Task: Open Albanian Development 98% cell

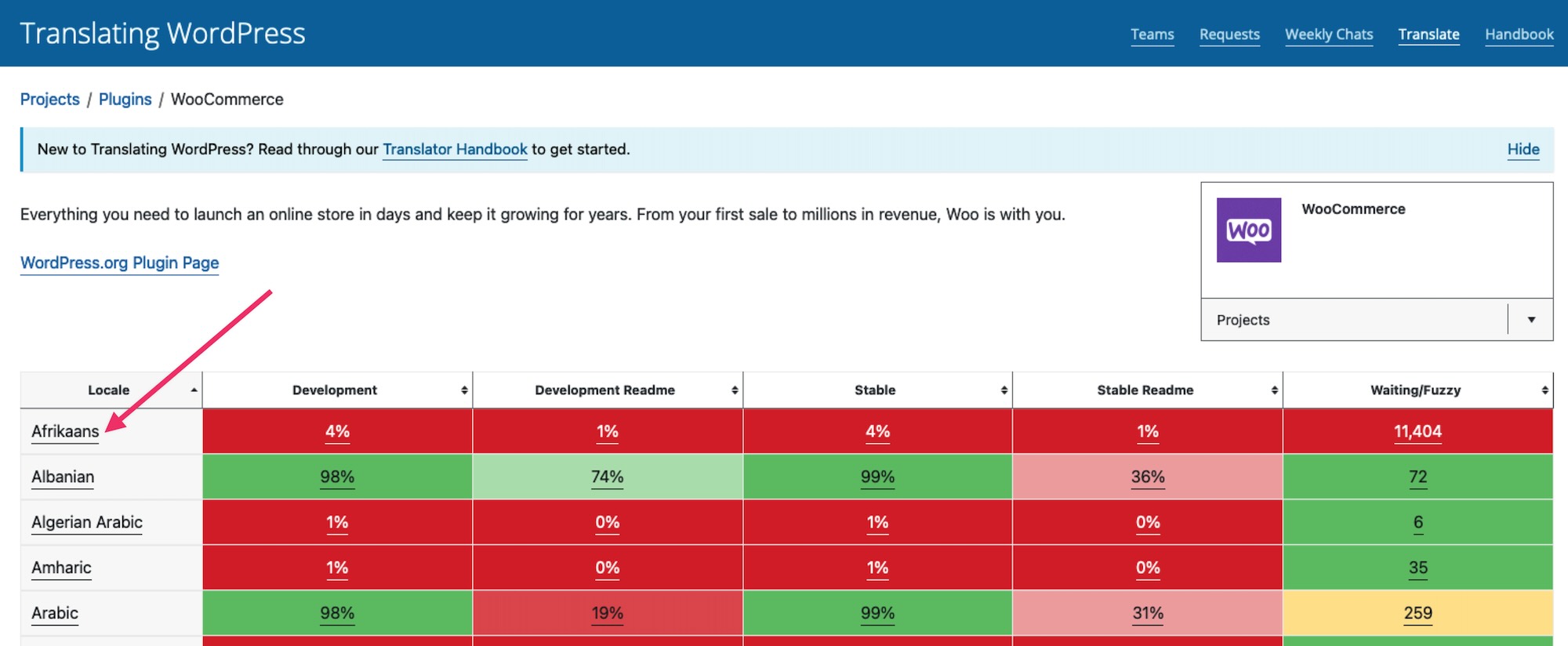Action: coord(337,477)
